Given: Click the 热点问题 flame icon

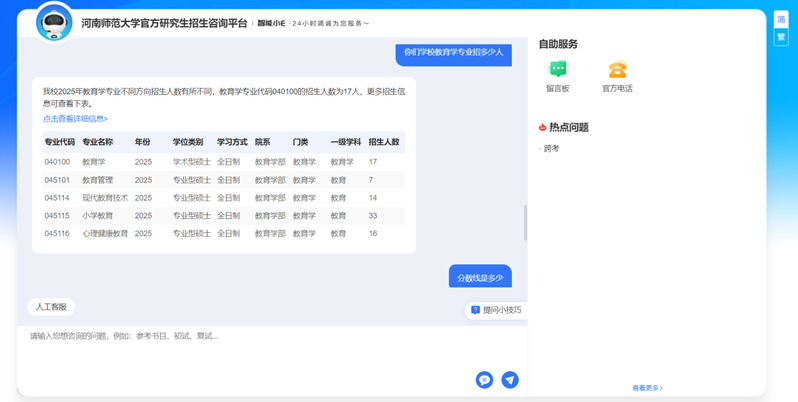Looking at the screenshot, I should point(543,127).
